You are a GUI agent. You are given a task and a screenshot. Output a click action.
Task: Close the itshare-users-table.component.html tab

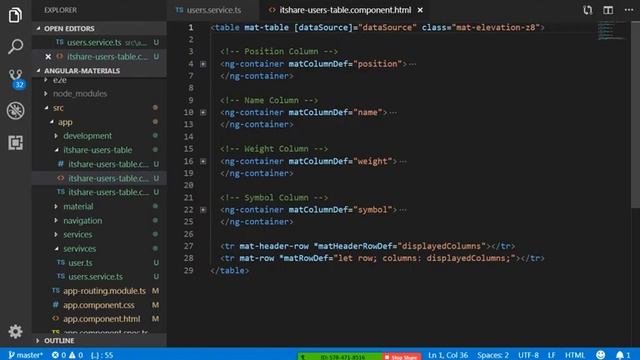[x=420, y=10]
